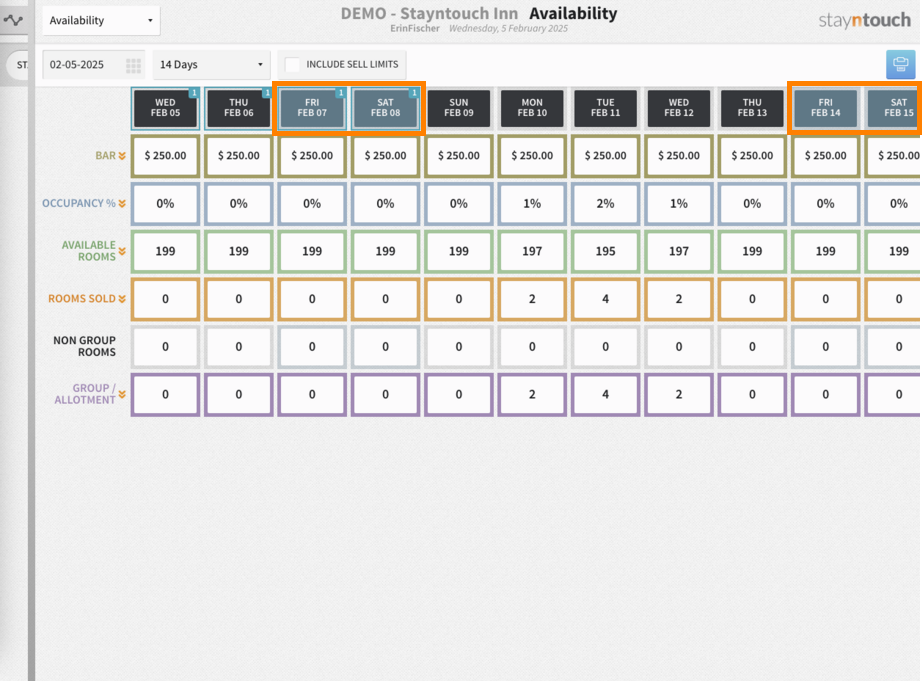Expand the Rooms Sold row

click(122, 299)
